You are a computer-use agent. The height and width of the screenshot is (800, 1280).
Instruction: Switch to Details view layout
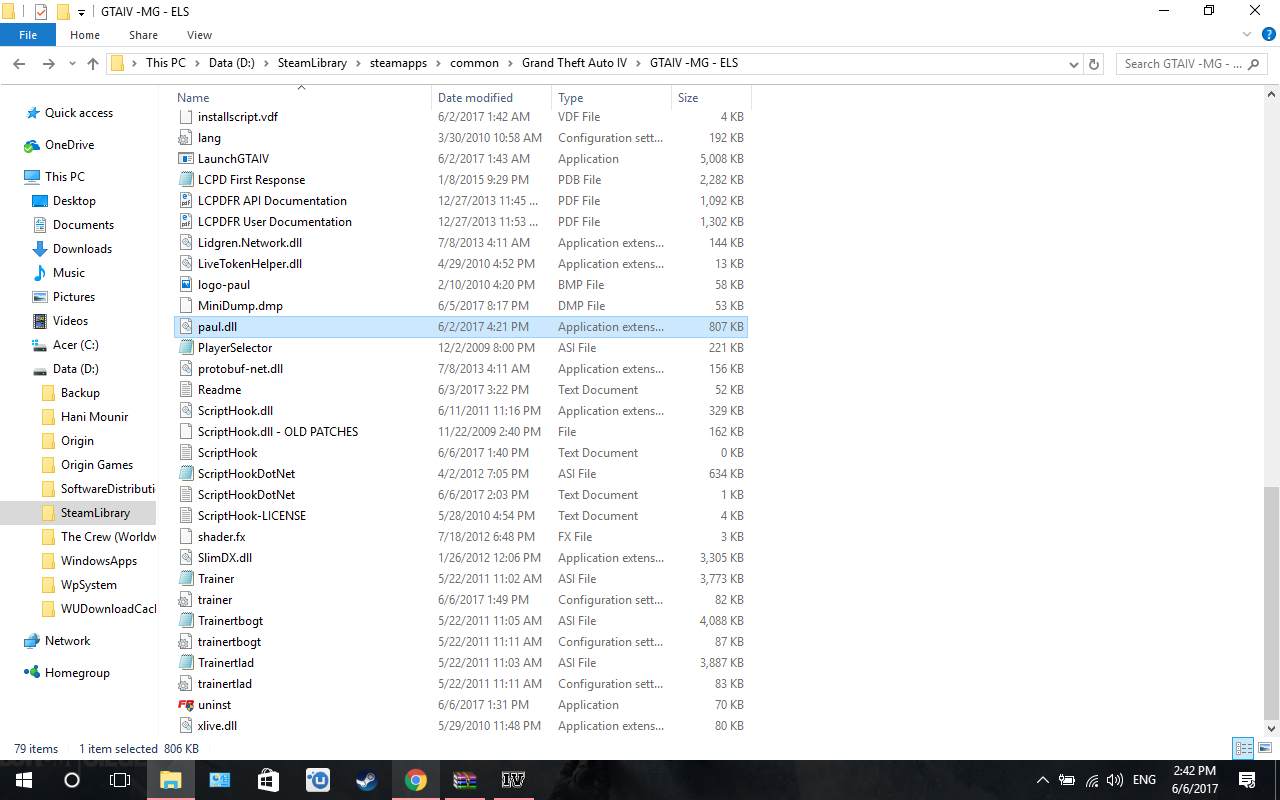tap(1244, 748)
